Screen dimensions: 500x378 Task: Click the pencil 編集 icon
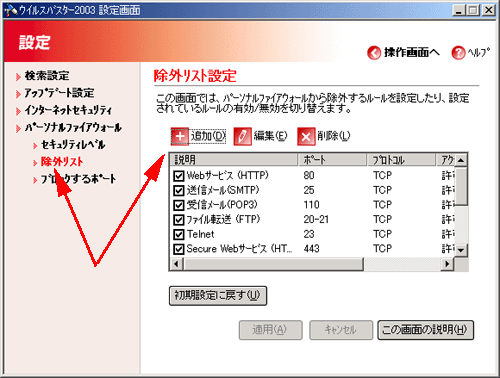[242, 136]
